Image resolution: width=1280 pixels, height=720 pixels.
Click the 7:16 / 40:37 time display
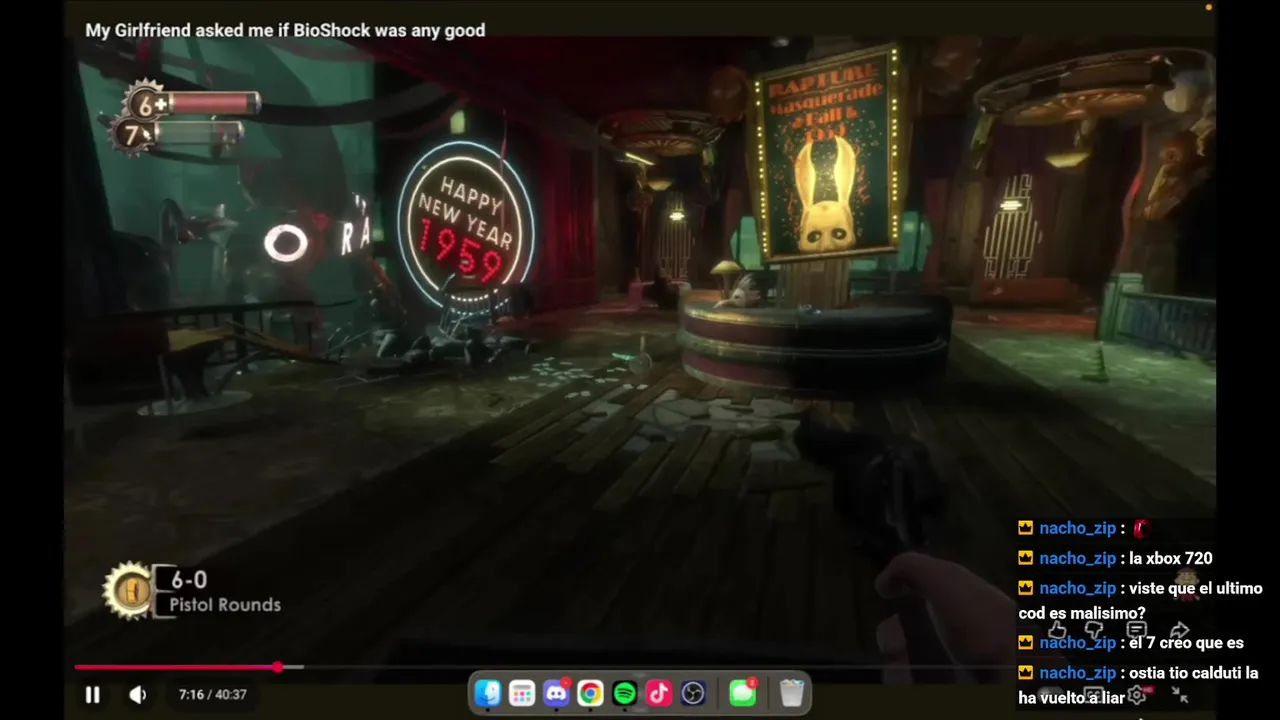[212, 694]
